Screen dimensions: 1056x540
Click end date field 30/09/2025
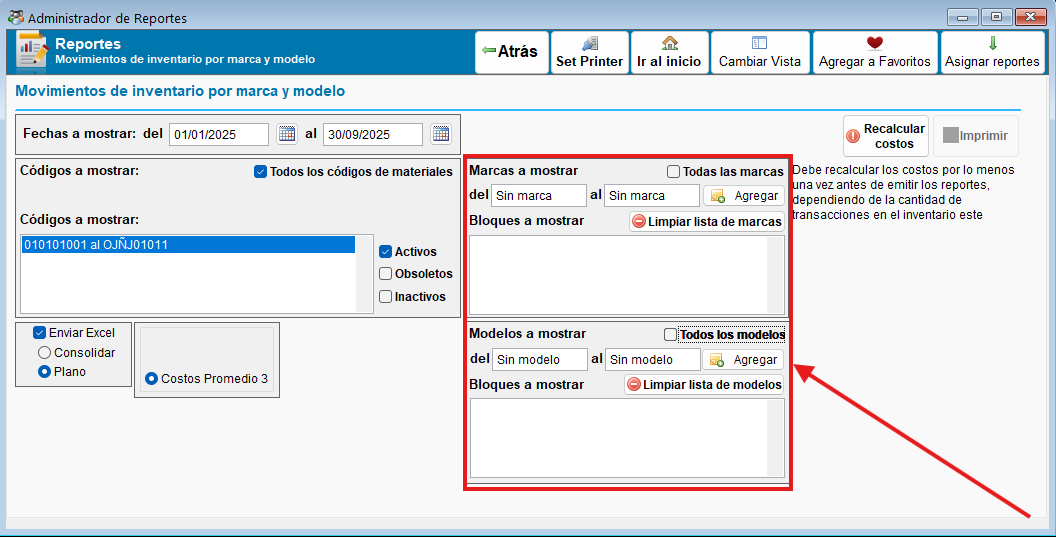point(373,135)
